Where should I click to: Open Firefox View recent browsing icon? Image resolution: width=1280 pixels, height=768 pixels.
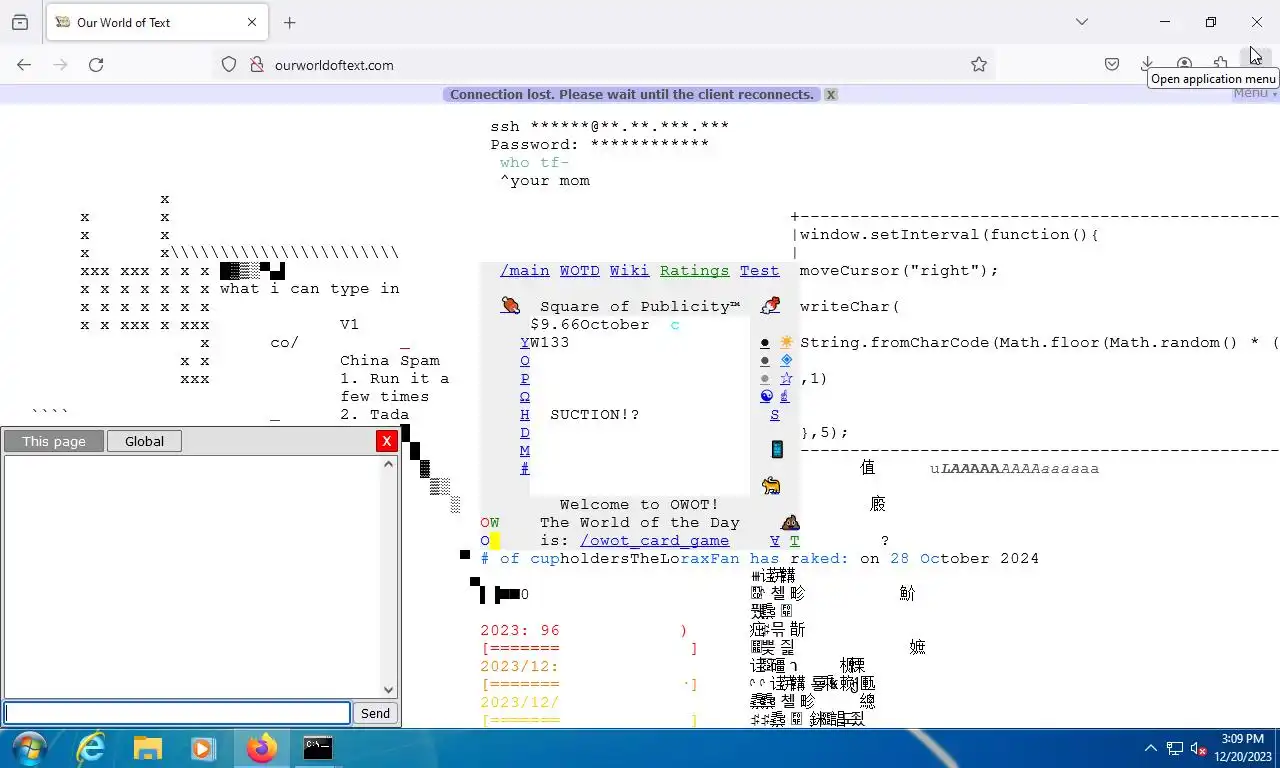point(19,22)
